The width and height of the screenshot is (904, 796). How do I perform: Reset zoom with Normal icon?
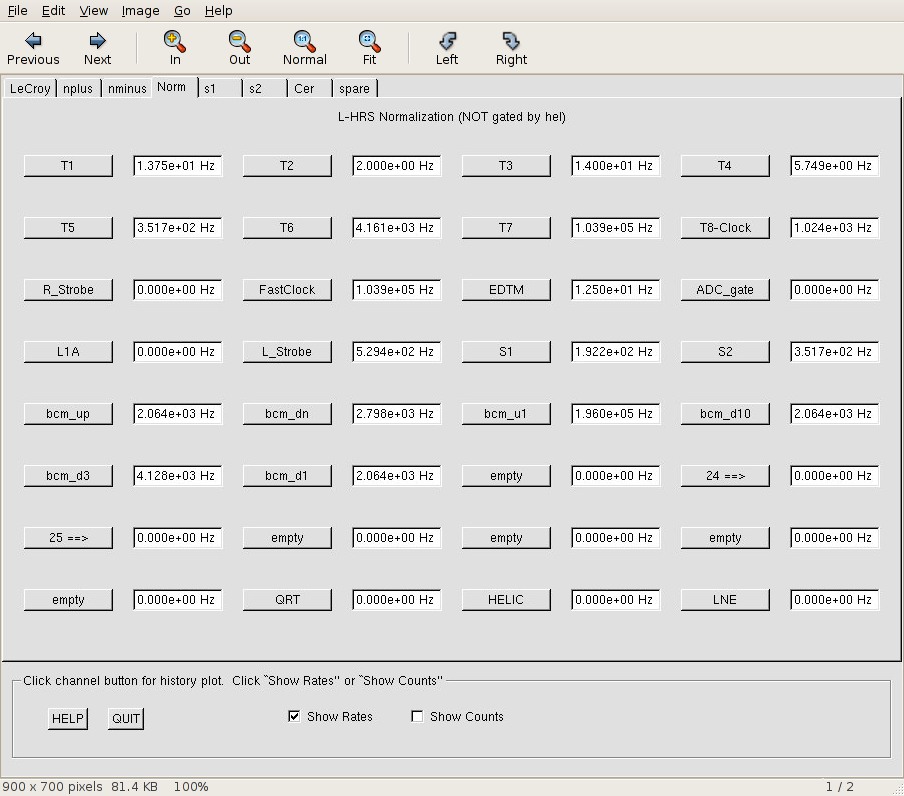(304, 48)
